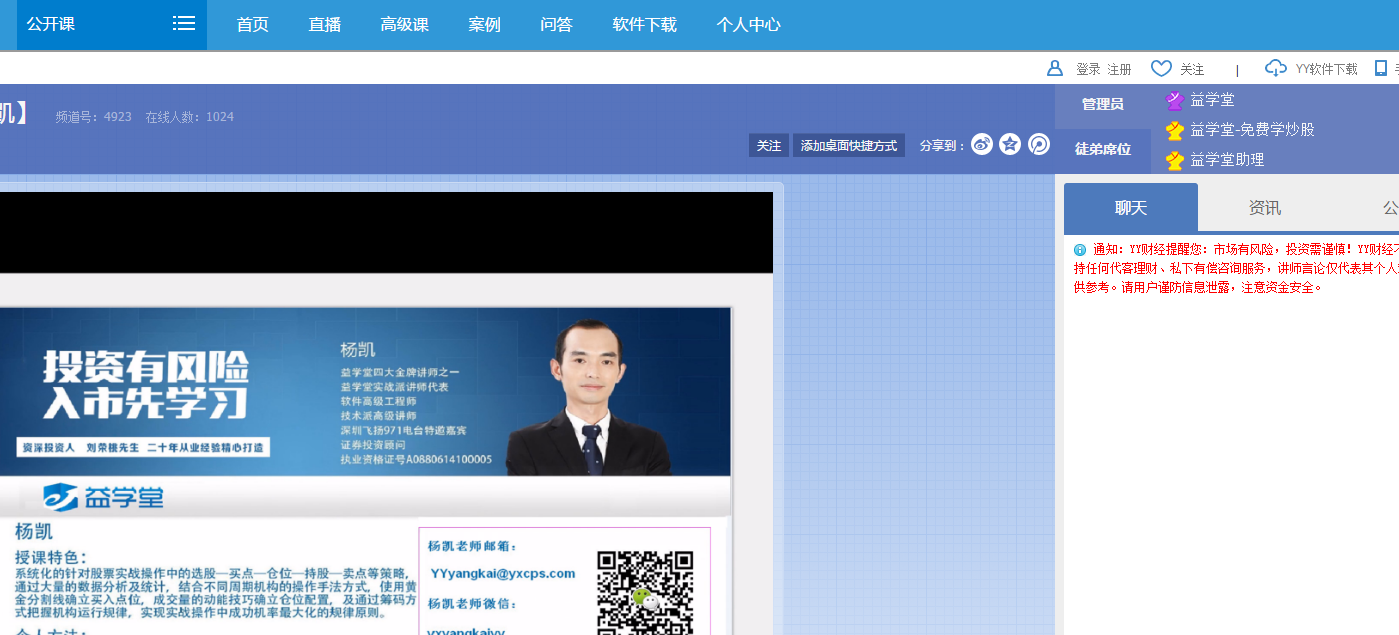Open the 高级课 navigation item
The width and height of the screenshot is (1399, 635).
[405, 25]
